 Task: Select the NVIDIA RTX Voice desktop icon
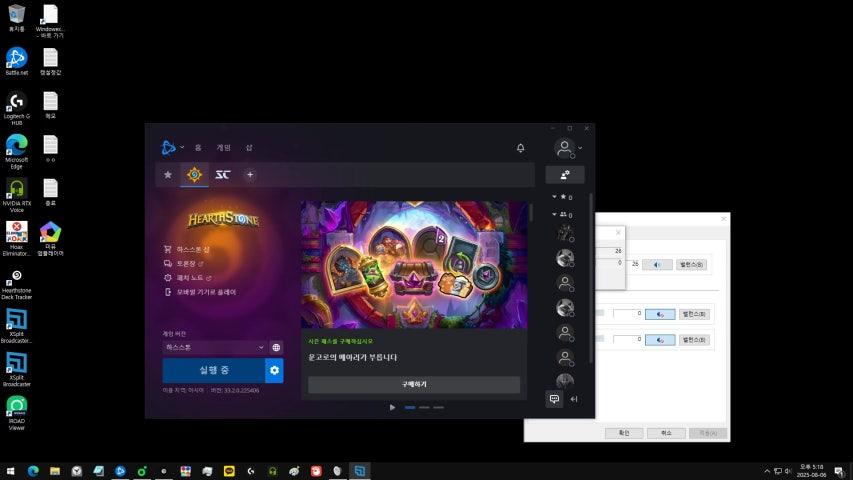(17, 195)
